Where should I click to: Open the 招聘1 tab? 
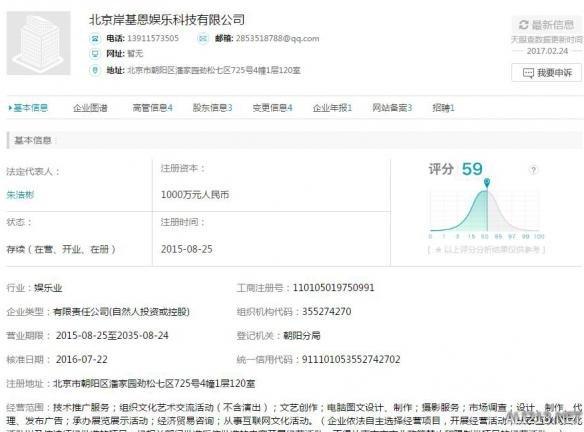pyautogui.click(x=443, y=108)
